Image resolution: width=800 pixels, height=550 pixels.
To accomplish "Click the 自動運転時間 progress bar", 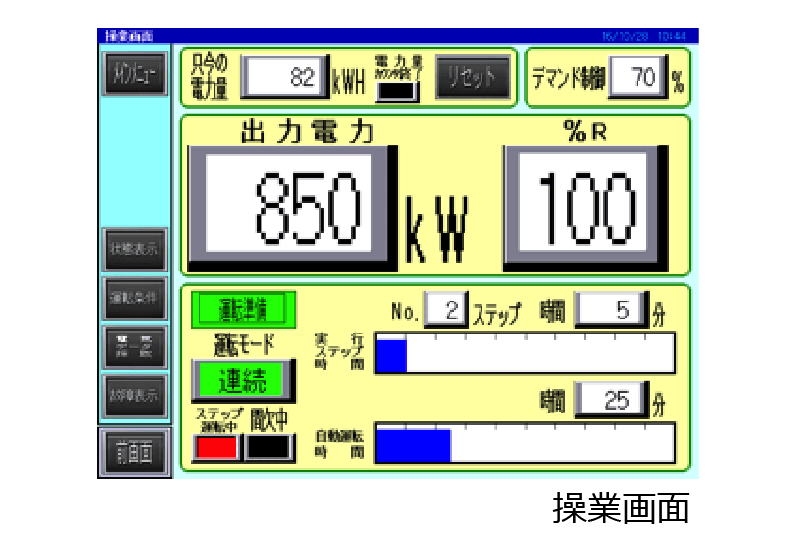I will [x=524, y=443].
